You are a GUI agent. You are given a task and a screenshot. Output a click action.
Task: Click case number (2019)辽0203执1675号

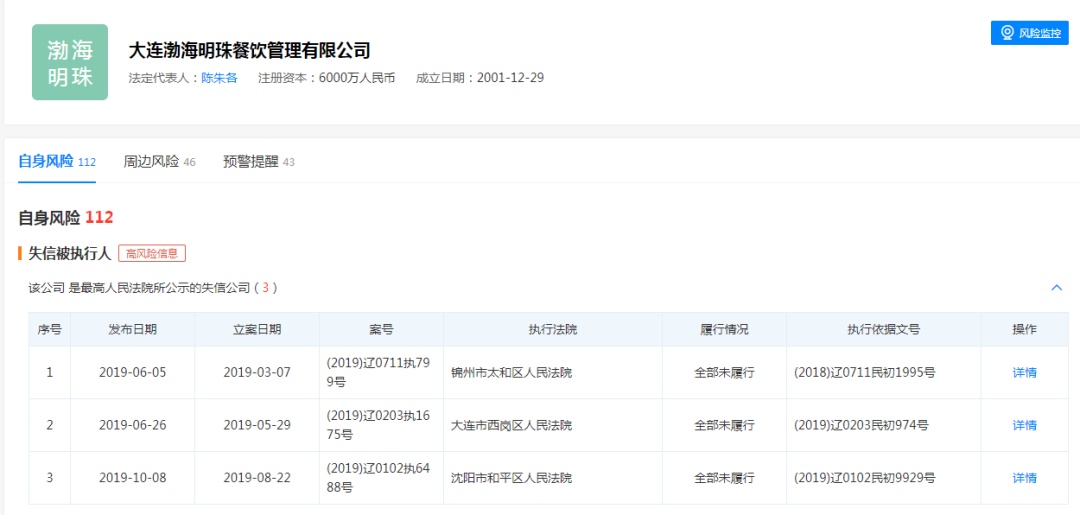[x=378, y=425]
